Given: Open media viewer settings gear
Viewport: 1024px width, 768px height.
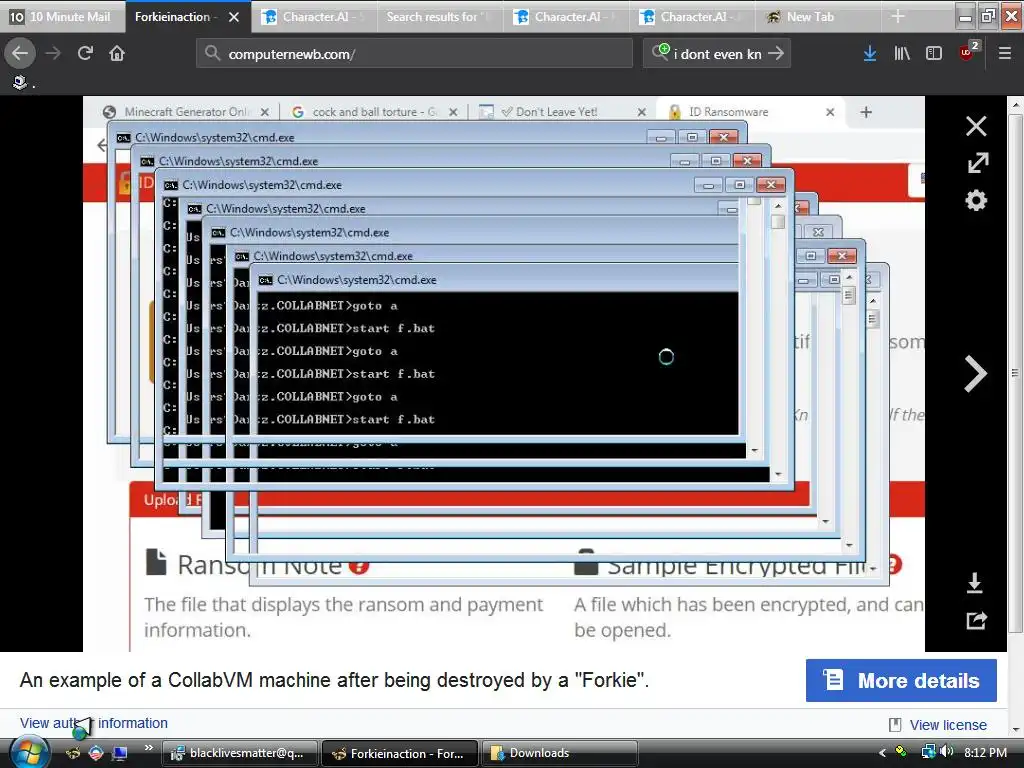Looking at the screenshot, I should tap(976, 200).
